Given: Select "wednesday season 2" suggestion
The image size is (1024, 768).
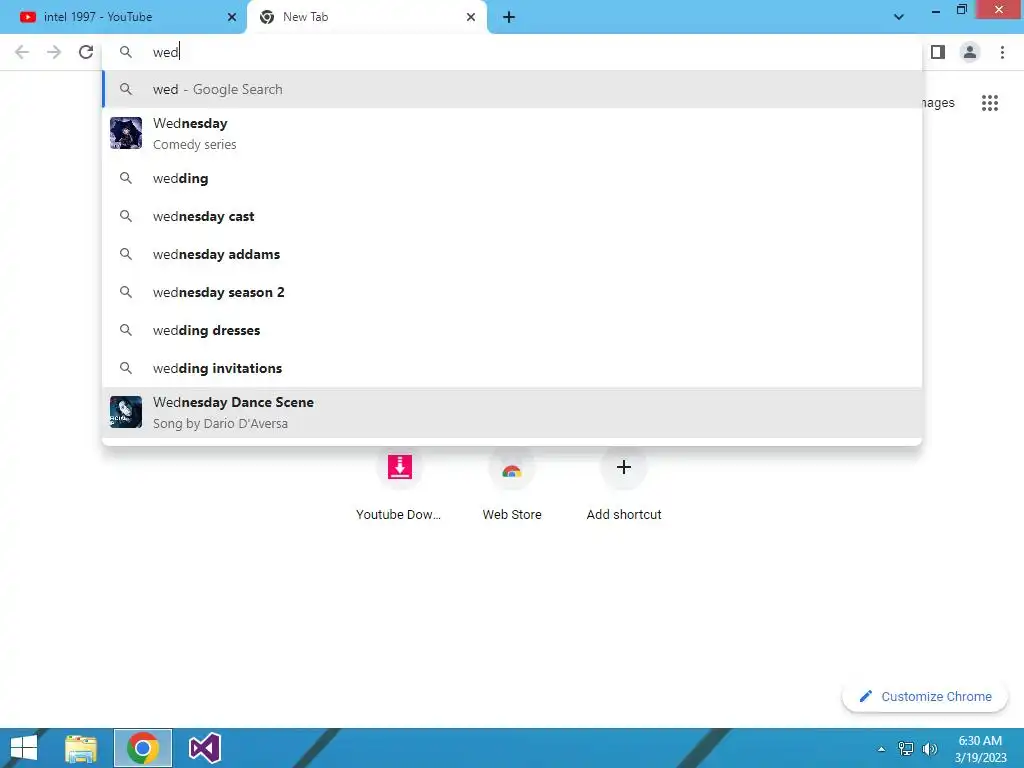Looking at the screenshot, I should point(512,292).
